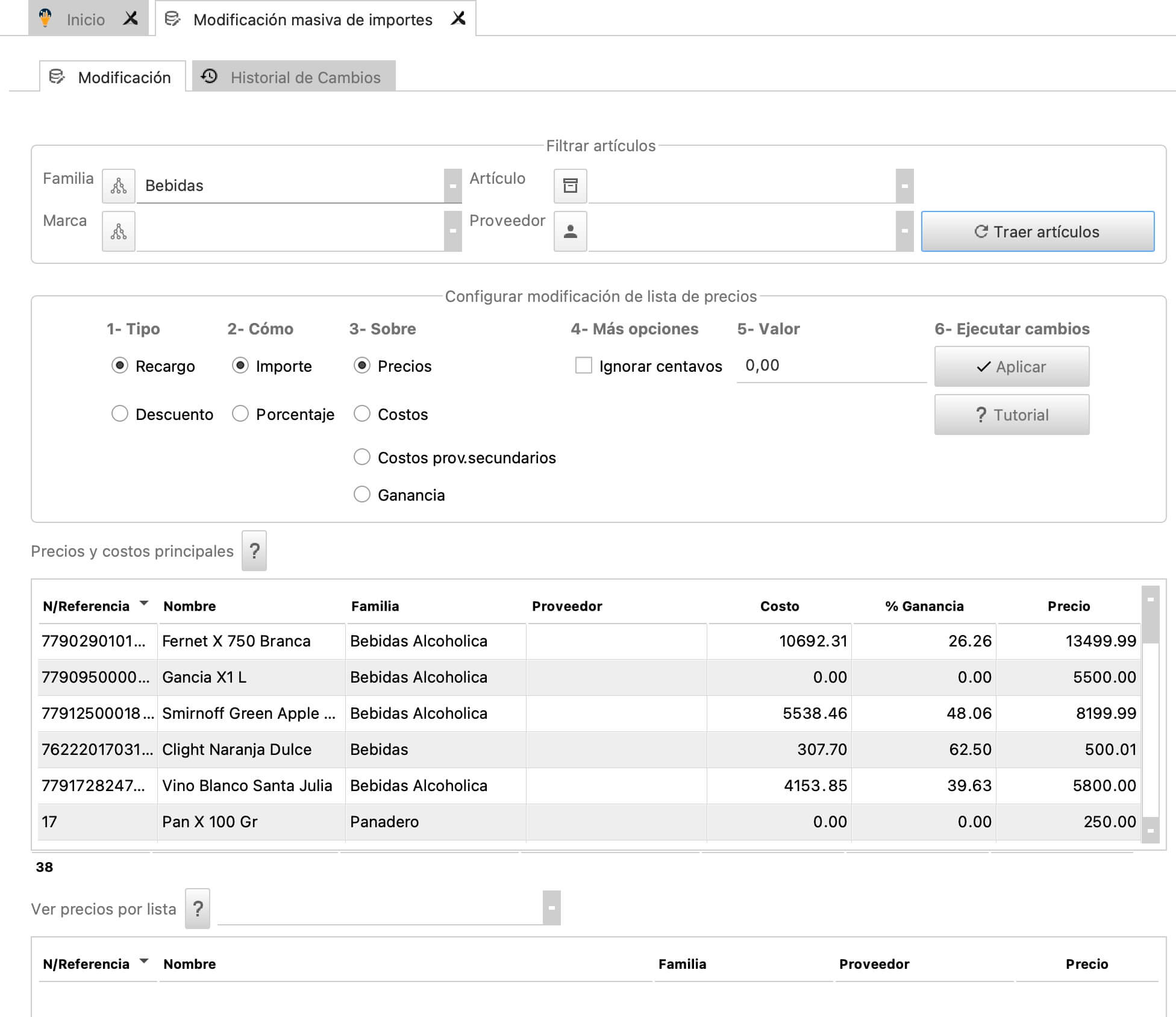This screenshot has height=1017, width=1176.
Task: Click the Artículo input field
Action: click(742, 186)
